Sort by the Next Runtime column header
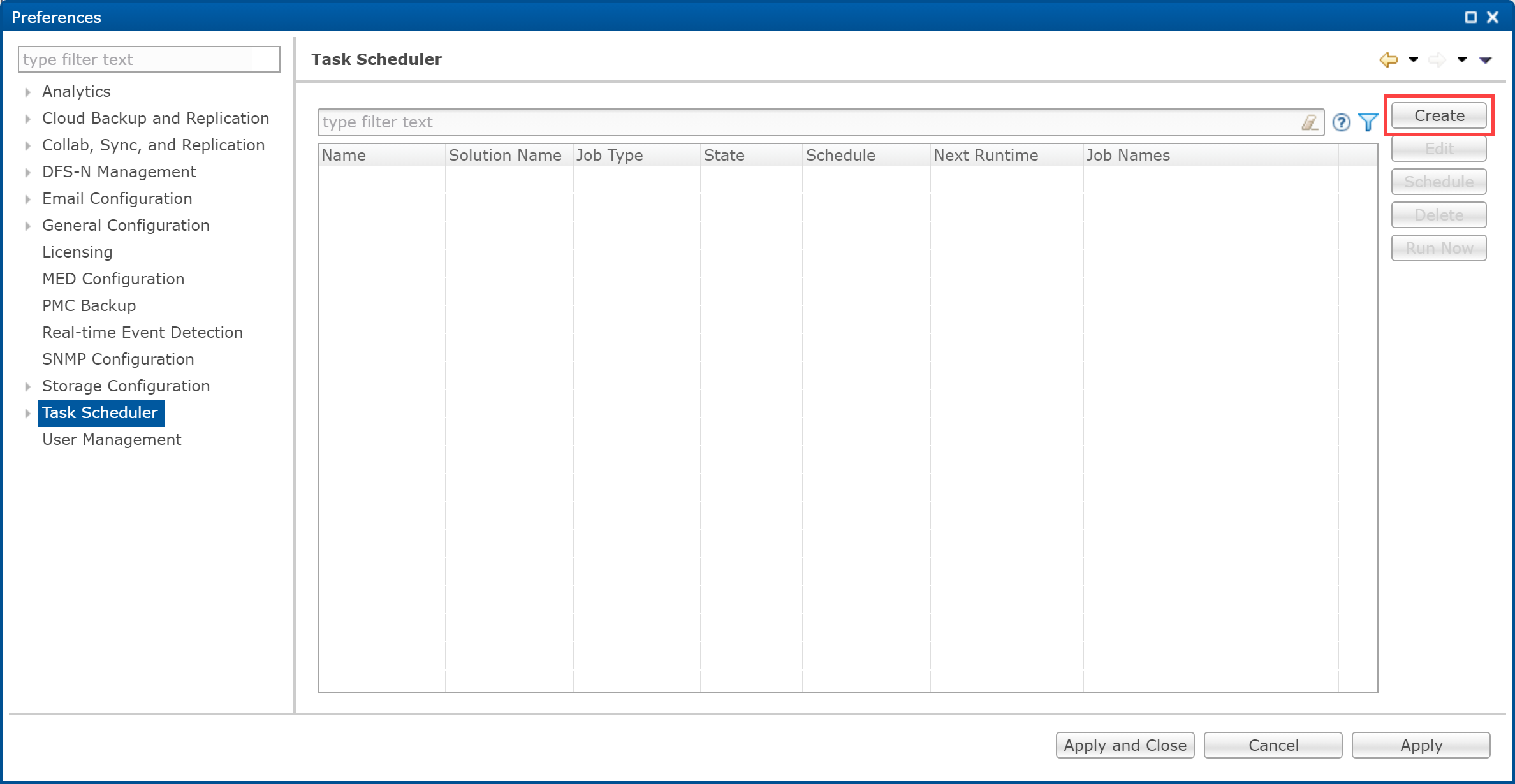The width and height of the screenshot is (1515, 784). 985,156
